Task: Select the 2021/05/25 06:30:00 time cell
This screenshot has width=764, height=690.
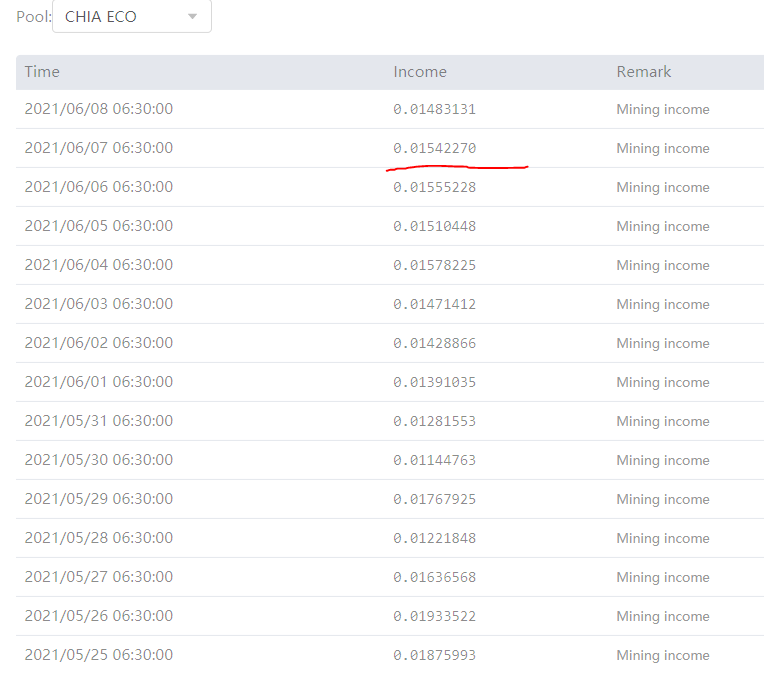Action: [99, 654]
